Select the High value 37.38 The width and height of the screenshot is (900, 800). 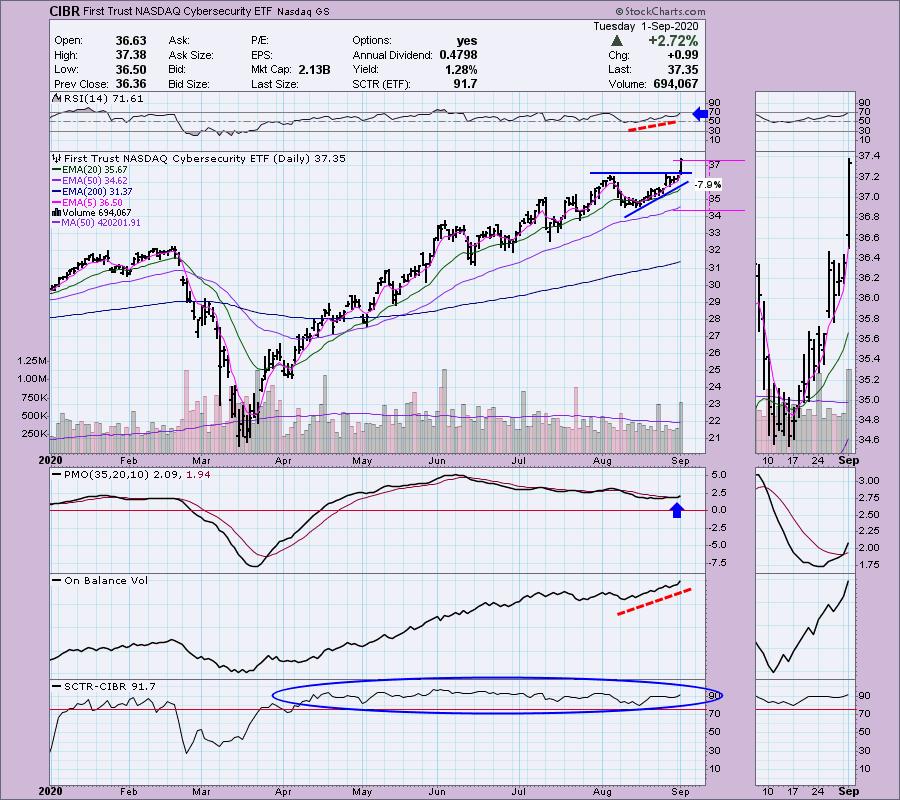pos(131,55)
